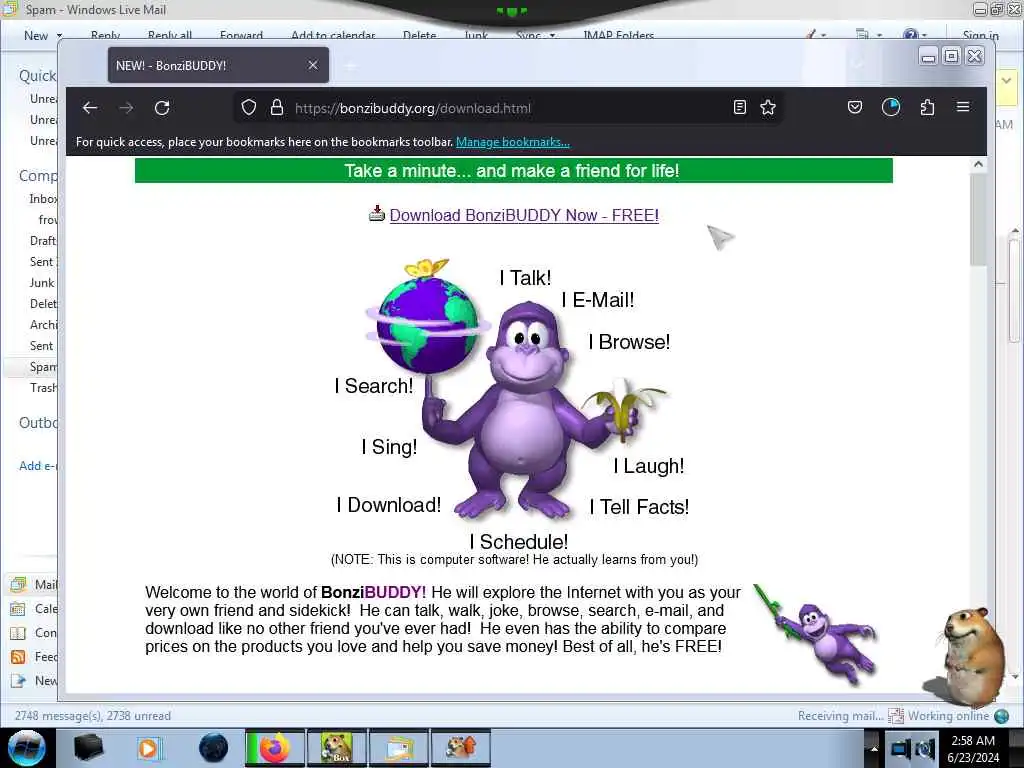Screen dimensions: 1024x768
Task: Expand the yellow chevron dropdown in Live Mail
Action: click(x=1006, y=81)
